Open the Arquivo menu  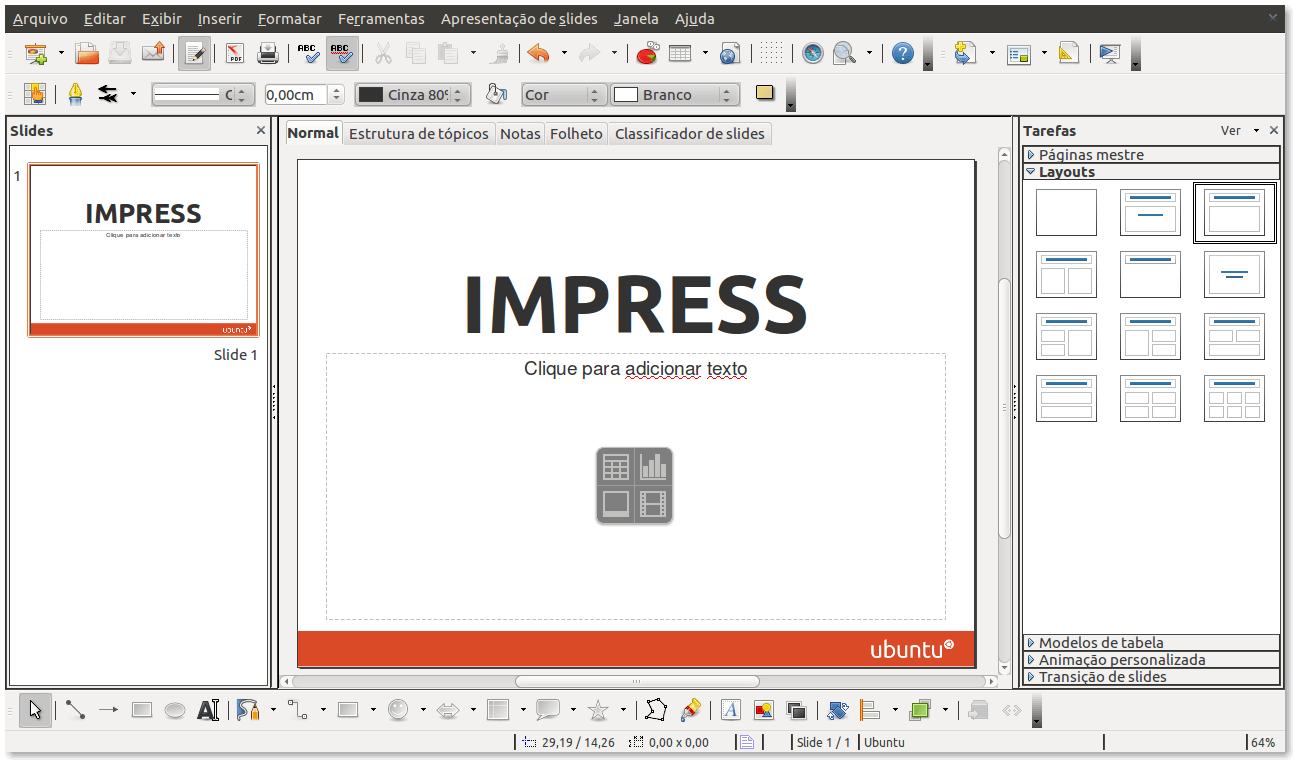coord(40,19)
